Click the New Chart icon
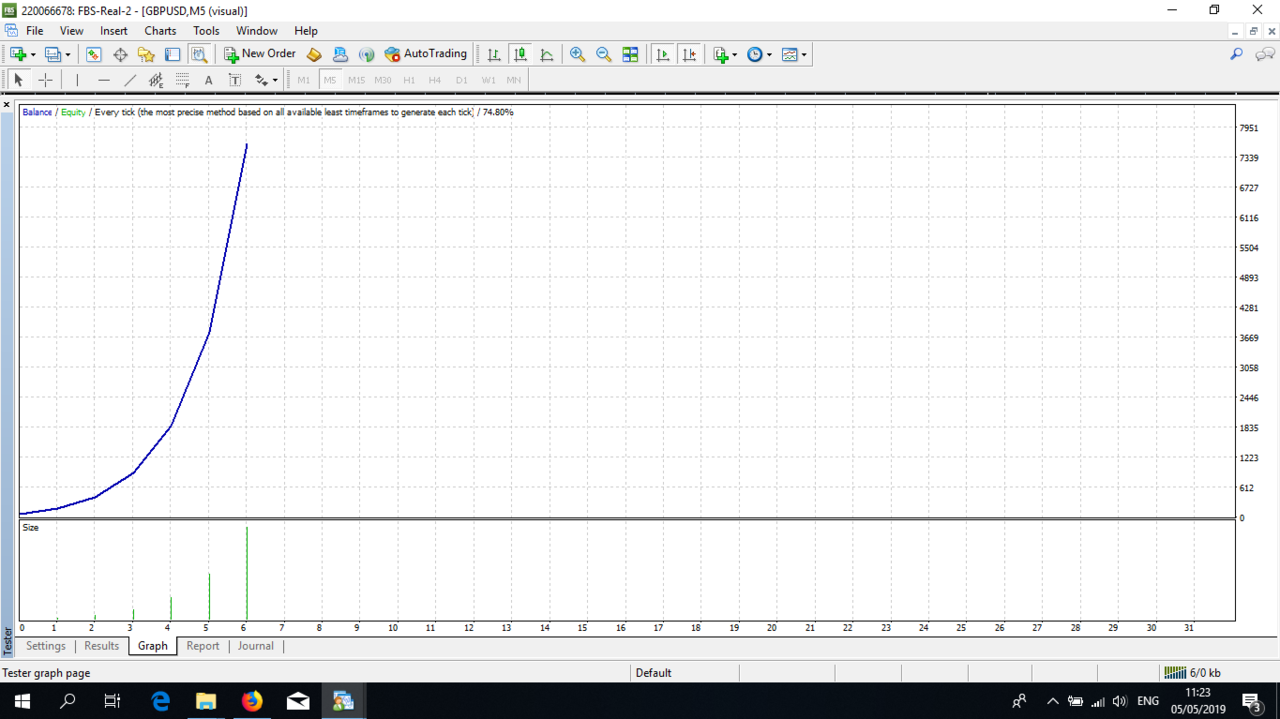Image resolution: width=1280 pixels, height=719 pixels. (18, 54)
